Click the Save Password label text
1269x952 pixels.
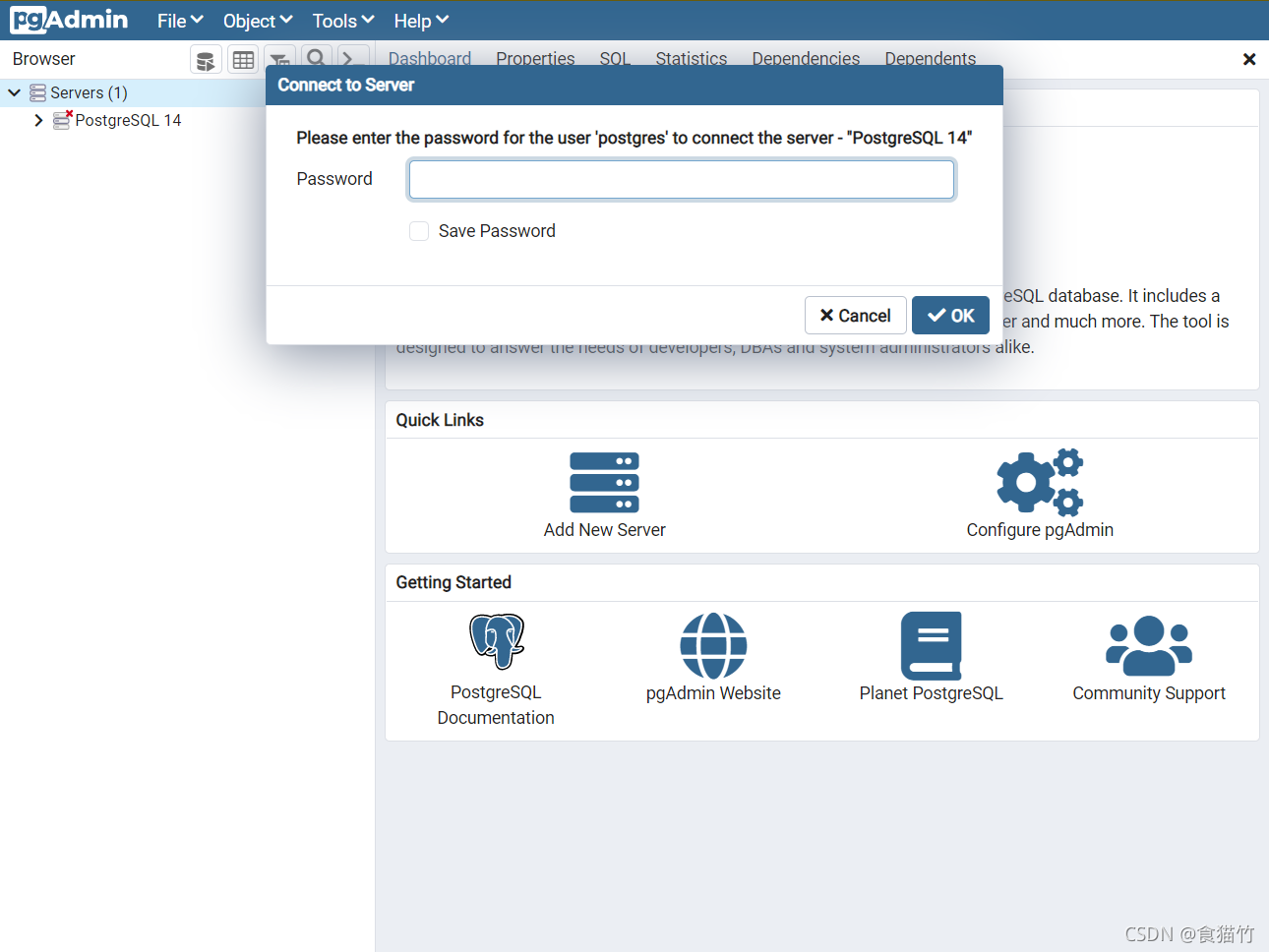coord(497,231)
